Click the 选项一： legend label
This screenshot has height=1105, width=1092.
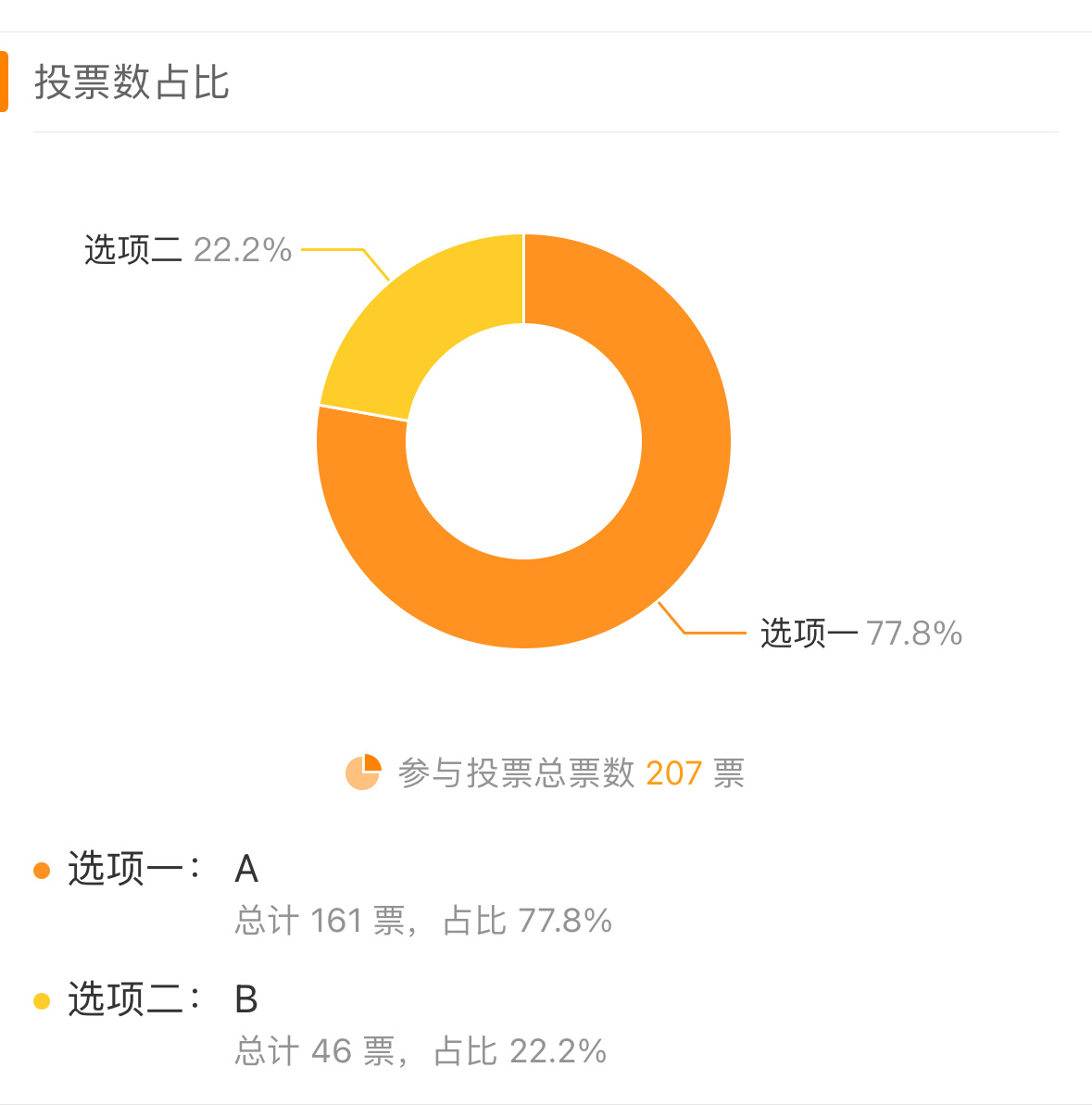(x=134, y=868)
